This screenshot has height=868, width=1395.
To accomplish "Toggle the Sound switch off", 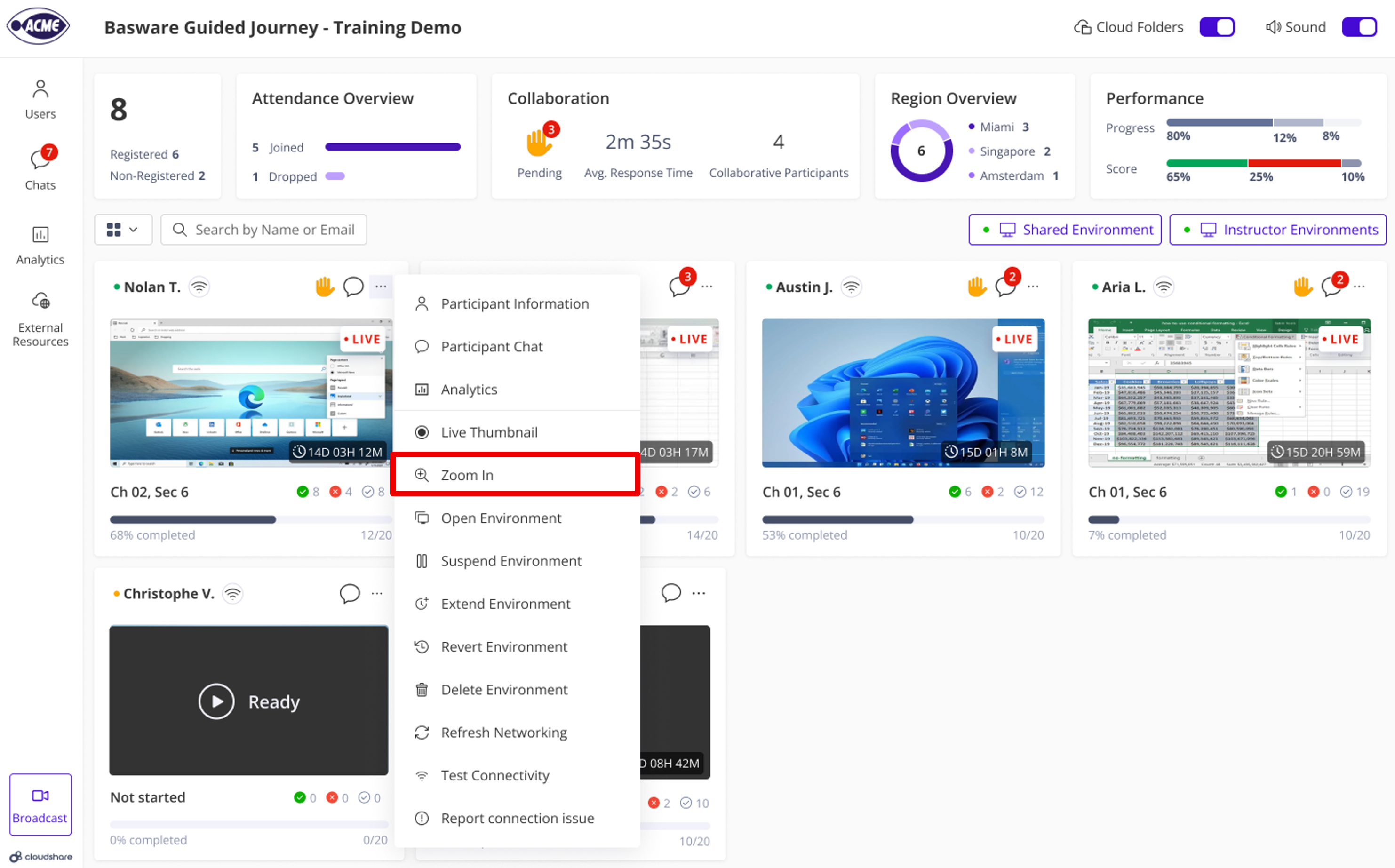I will 1359,26.
